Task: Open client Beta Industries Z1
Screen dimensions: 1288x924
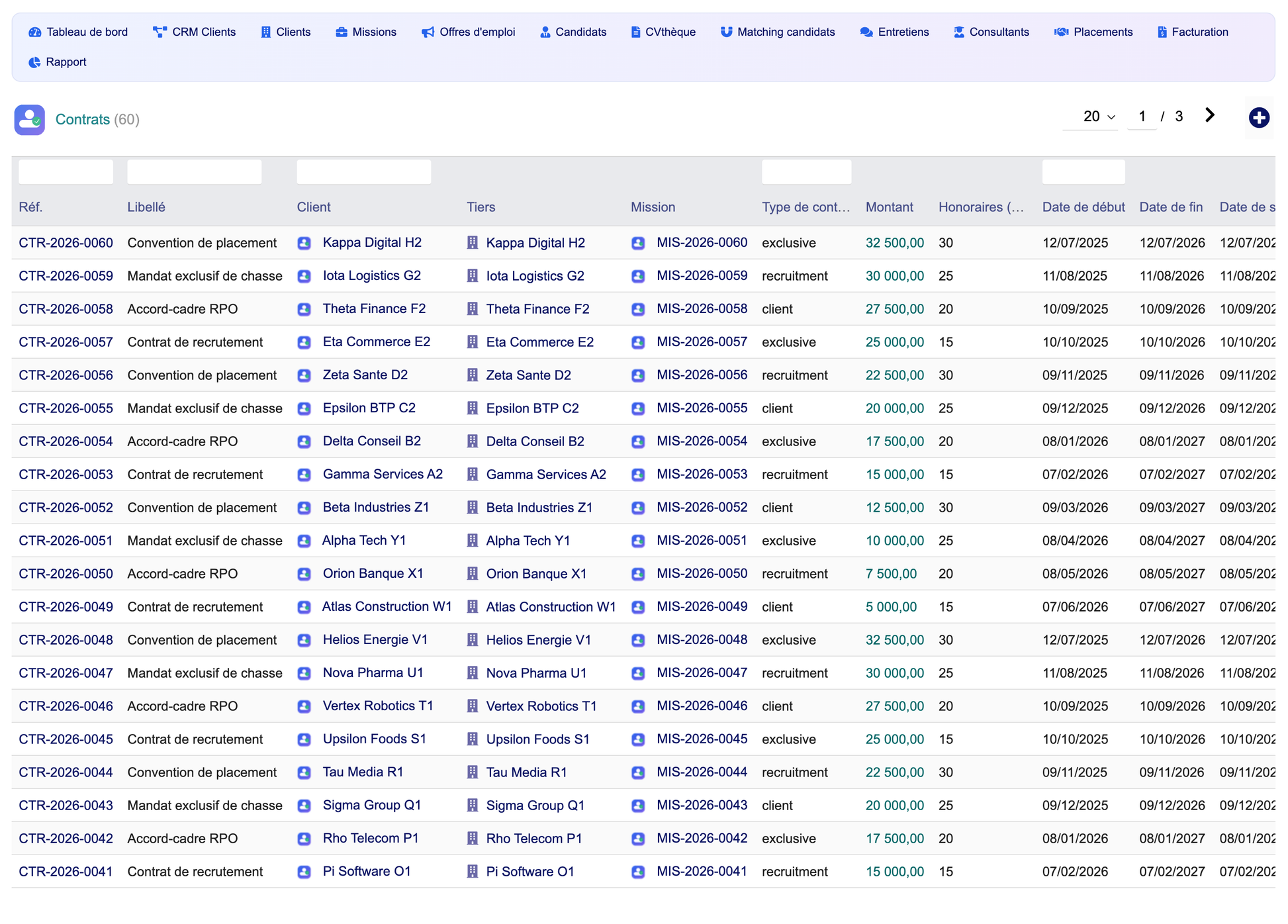Action: pos(376,508)
